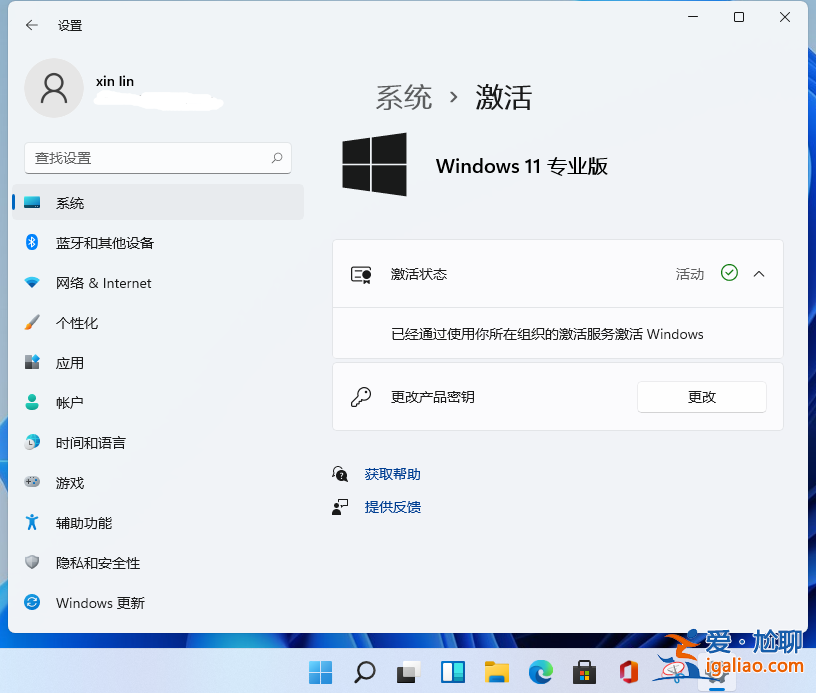Open the 提供反馈 link
This screenshot has height=693, width=816.
pyautogui.click(x=393, y=507)
